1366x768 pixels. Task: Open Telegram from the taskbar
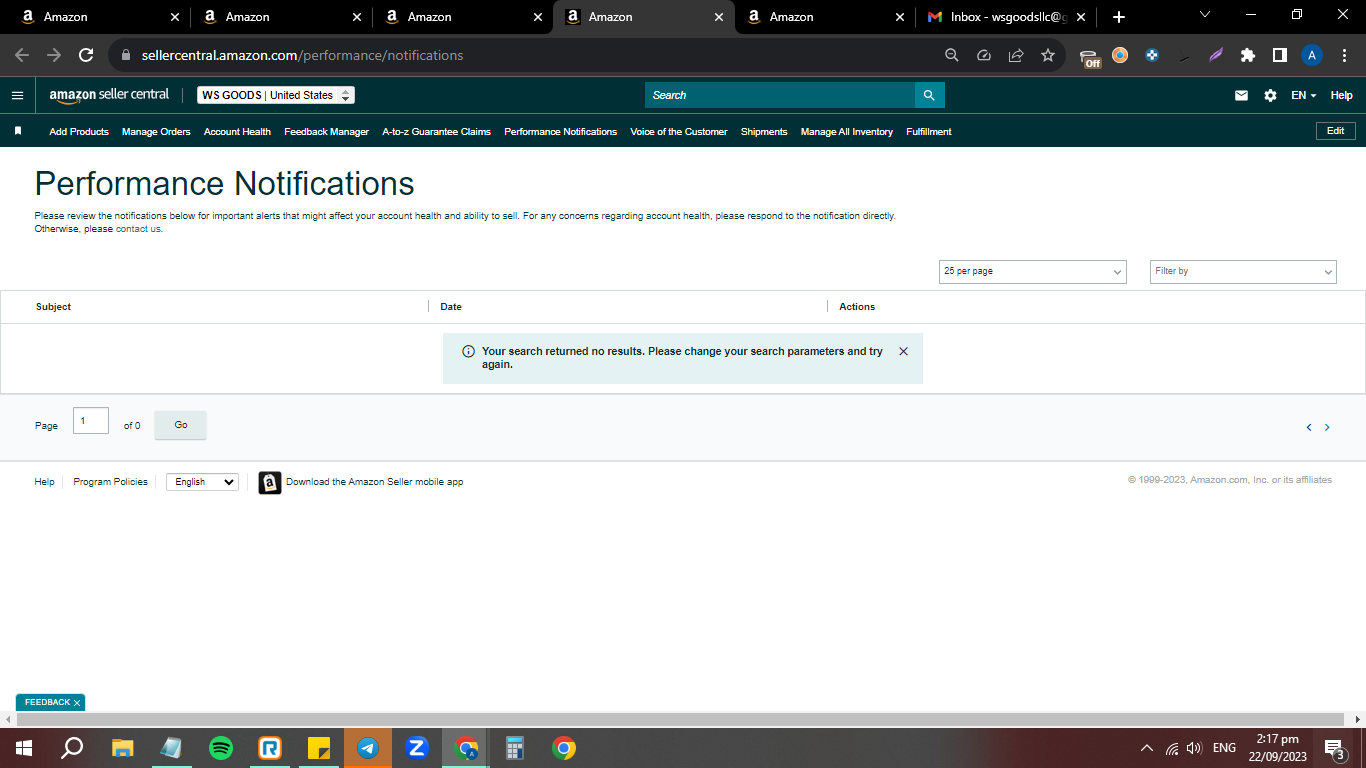click(368, 748)
